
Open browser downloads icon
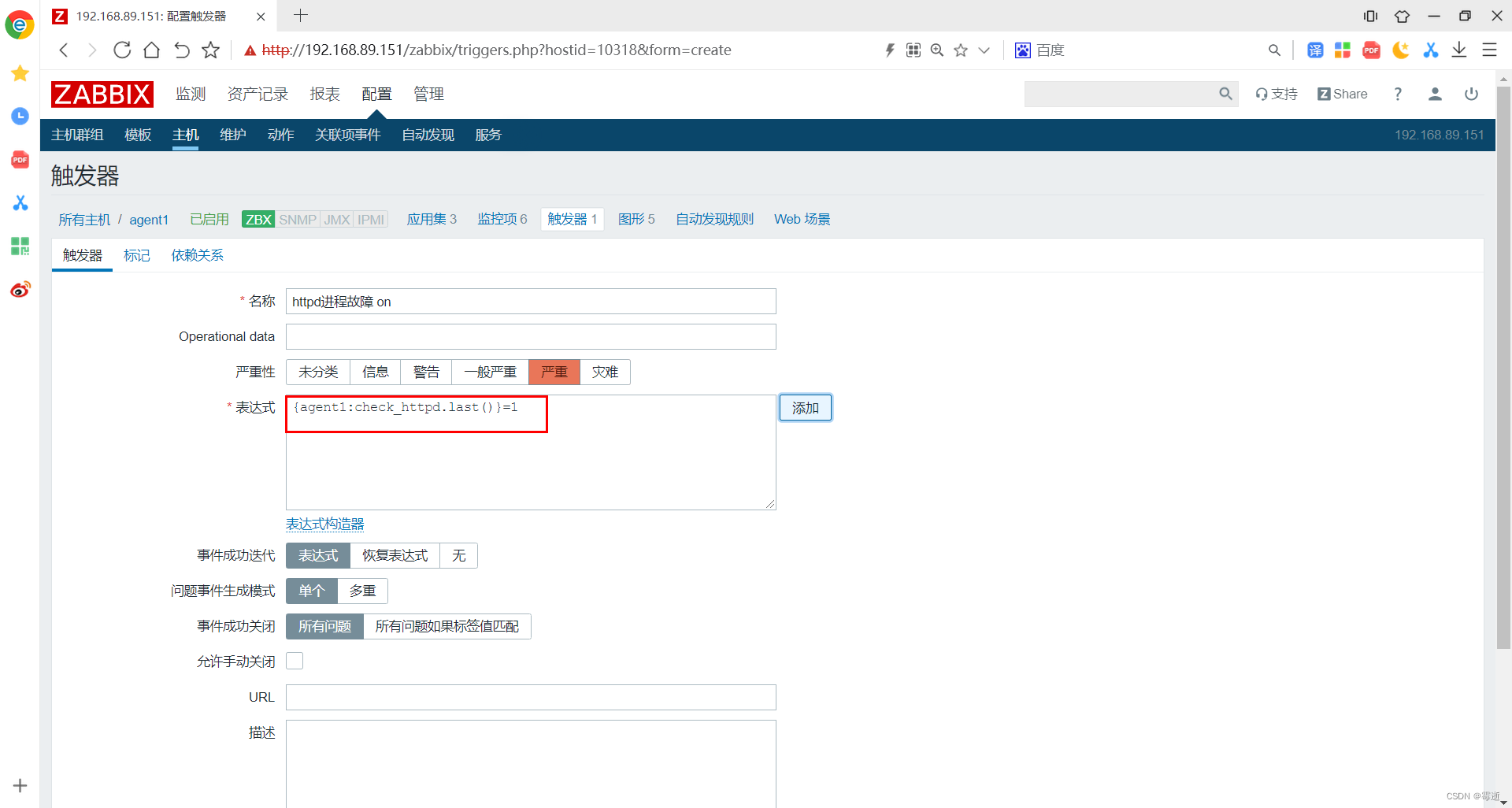[x=1459, y=50]
